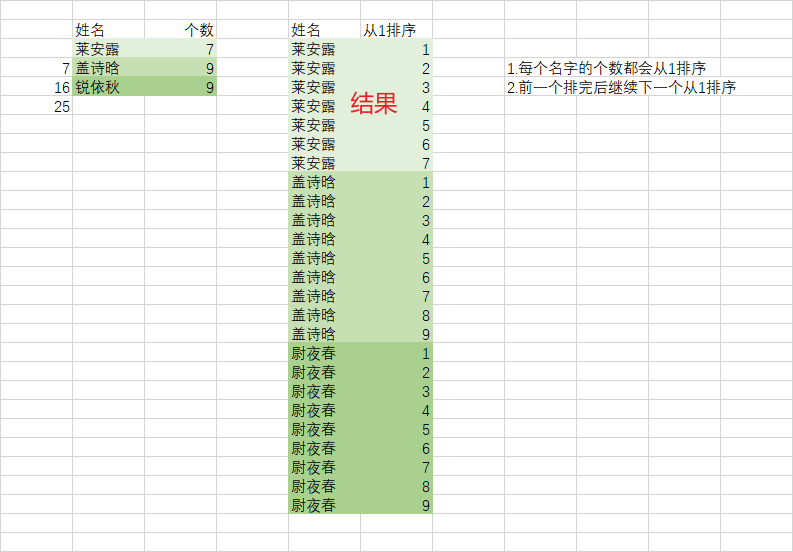Select 莱安露 with sort number 2 in 从1排序 list
This screenshot has width=793, height=552.
pos(324,68)
